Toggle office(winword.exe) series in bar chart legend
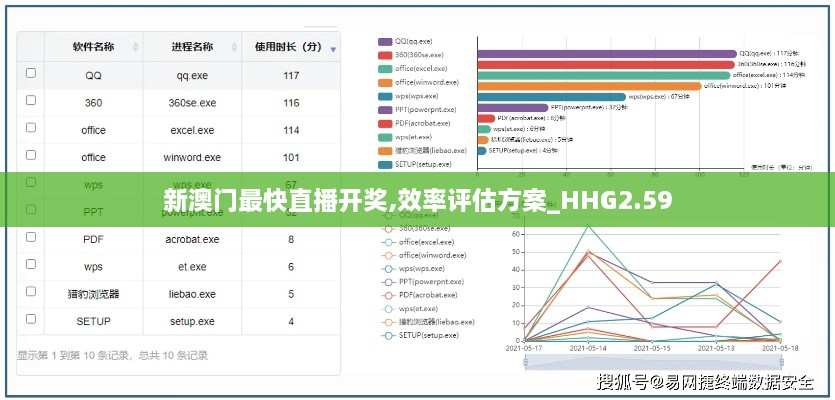835x400 pixels. (418, 83)
